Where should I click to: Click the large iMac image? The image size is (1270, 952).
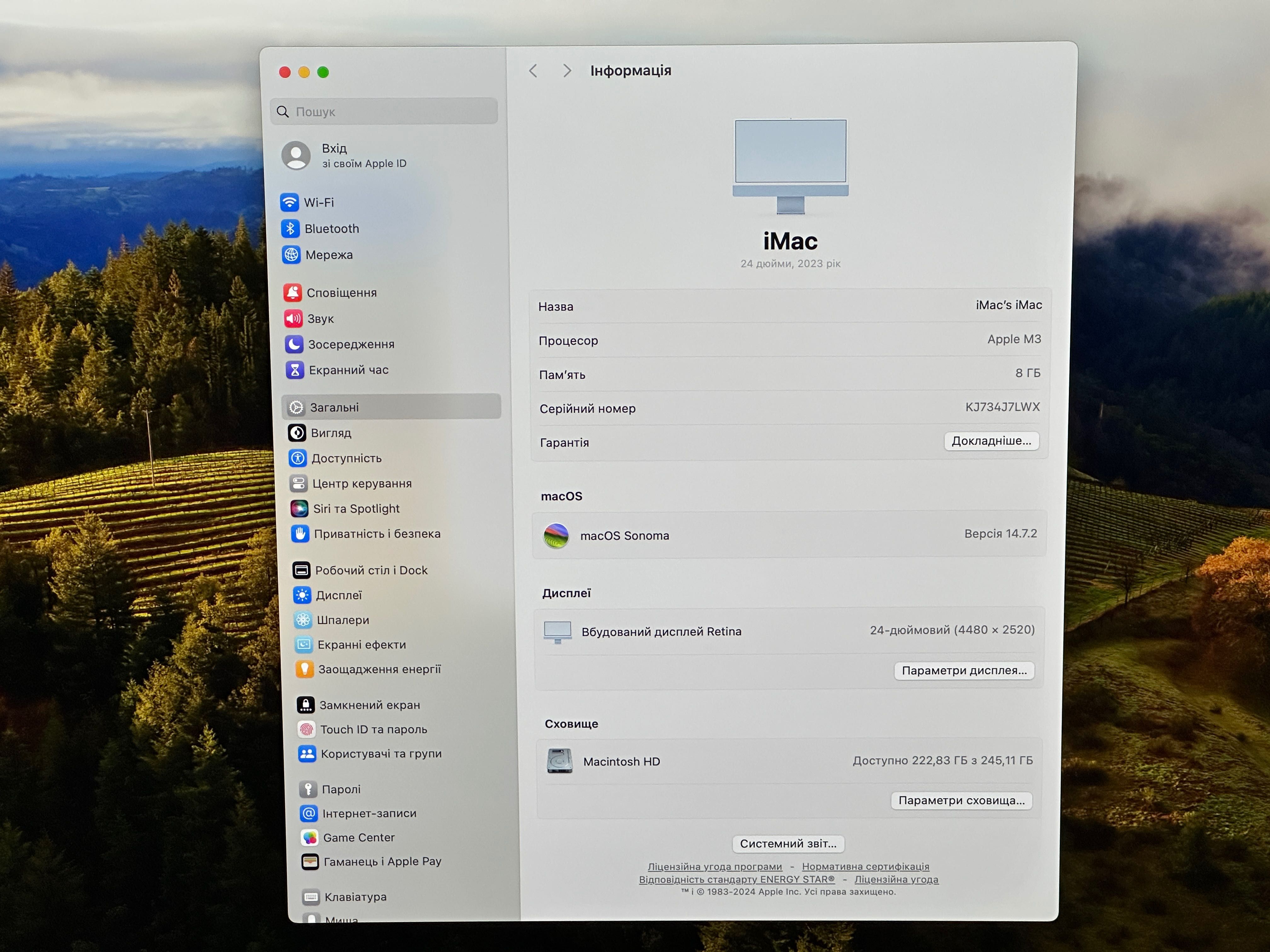coord(791,167)
